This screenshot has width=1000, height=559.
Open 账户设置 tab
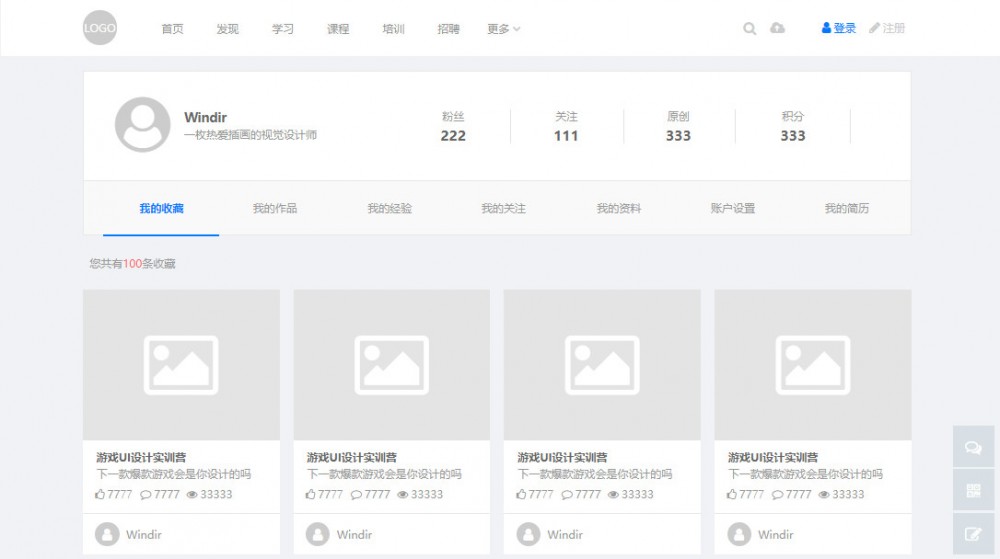pyautogui.click(x=733, y=208)
